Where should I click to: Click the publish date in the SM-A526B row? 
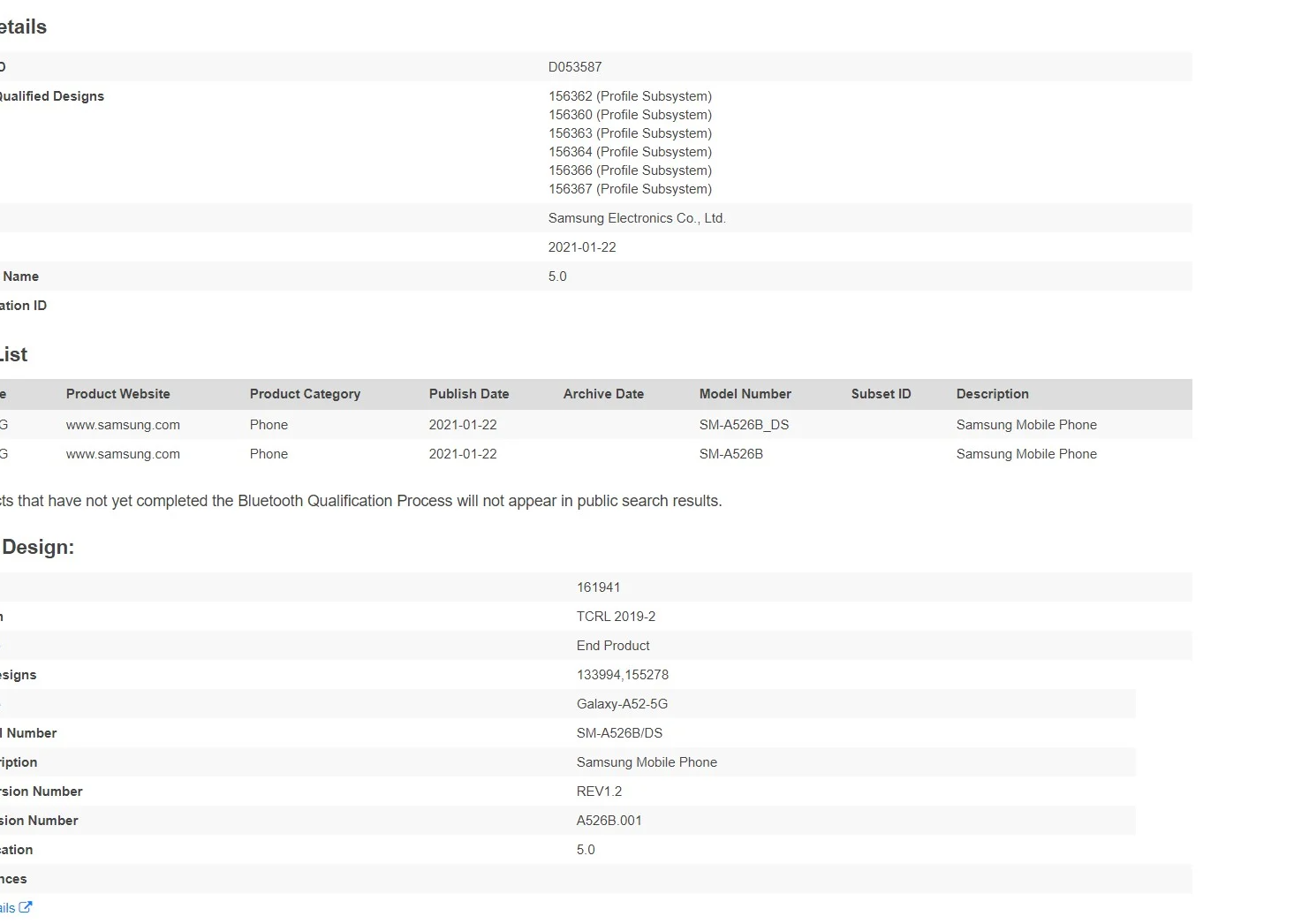pos(463,454)
